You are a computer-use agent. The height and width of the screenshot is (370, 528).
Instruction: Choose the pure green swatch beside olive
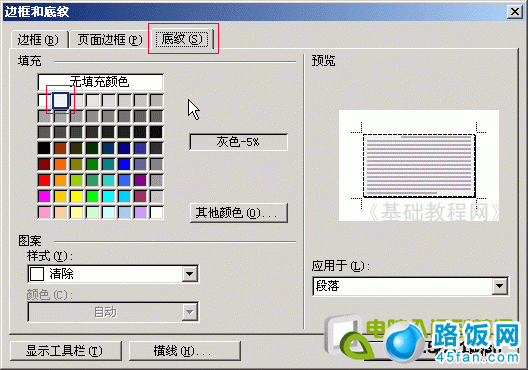pyautogui.click(x=92, y=164)
